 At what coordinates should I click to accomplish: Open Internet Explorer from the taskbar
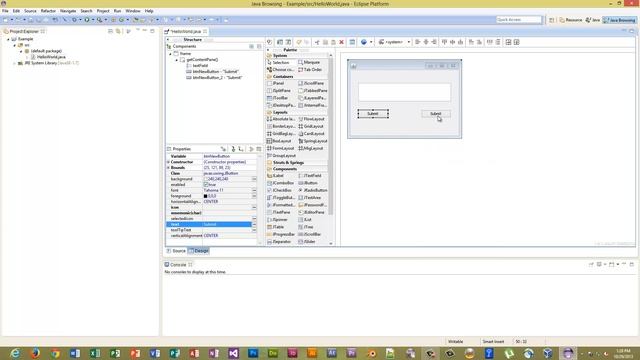coord(15,353)
